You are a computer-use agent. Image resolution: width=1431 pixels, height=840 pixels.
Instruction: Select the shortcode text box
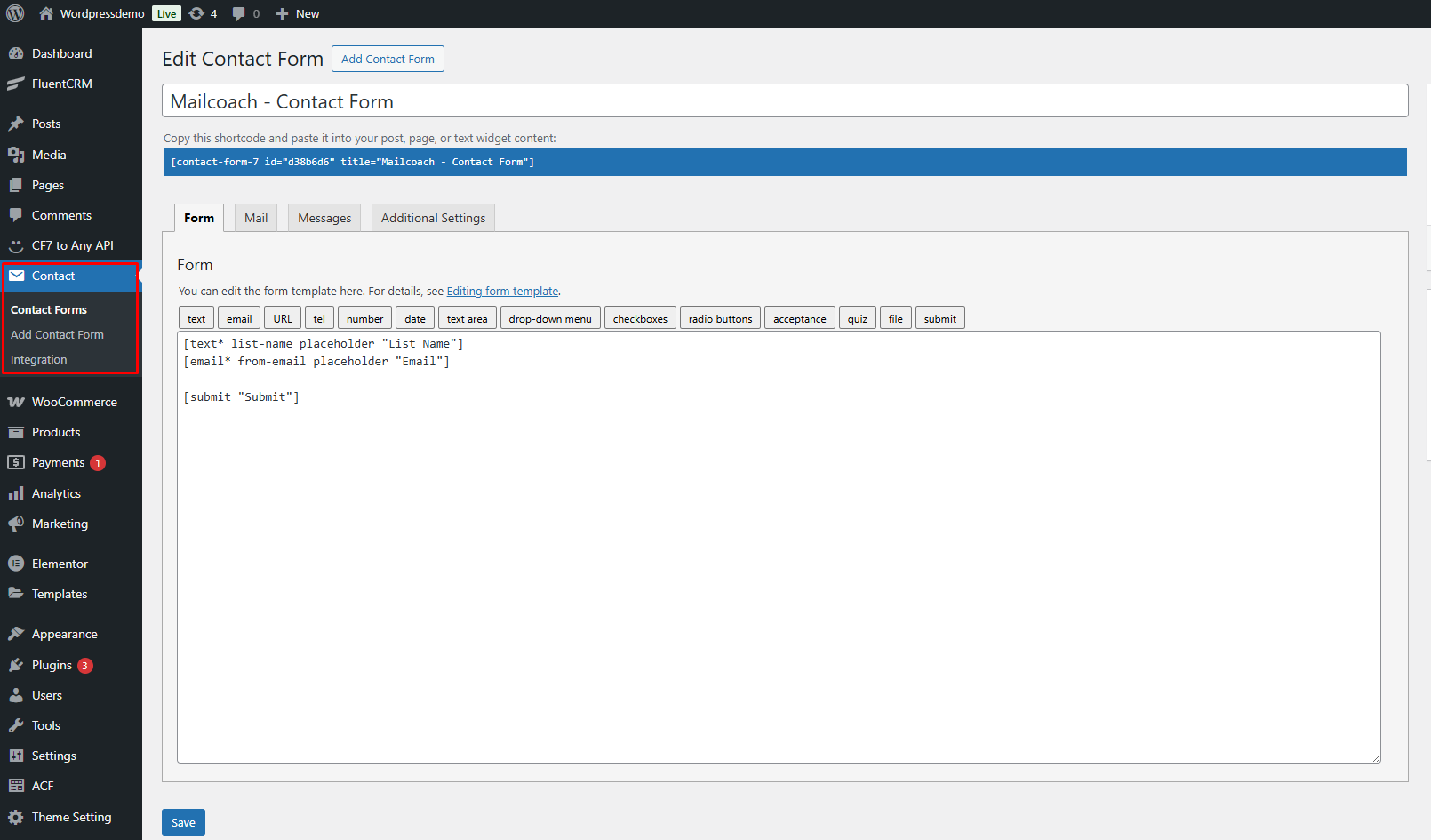click(784, 162)
